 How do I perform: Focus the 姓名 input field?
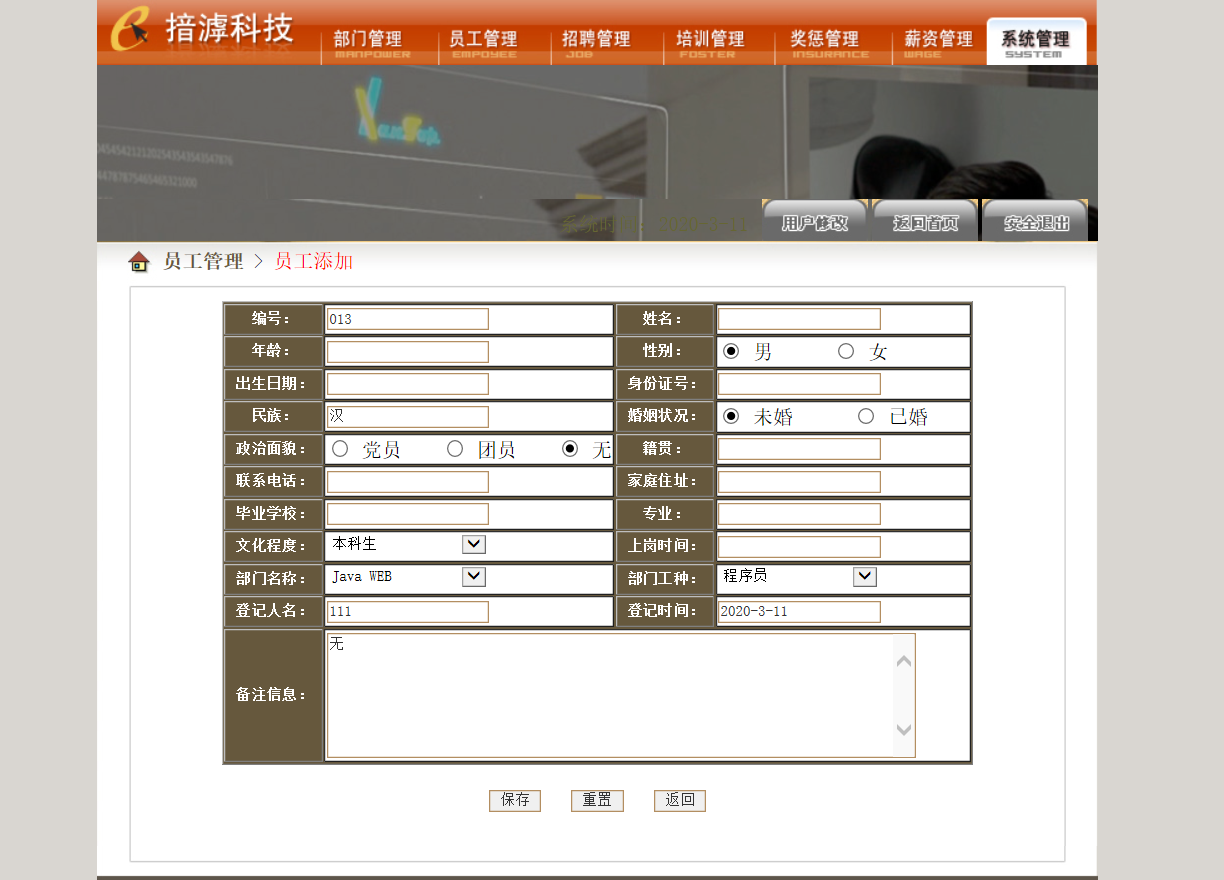coord(799,319)
